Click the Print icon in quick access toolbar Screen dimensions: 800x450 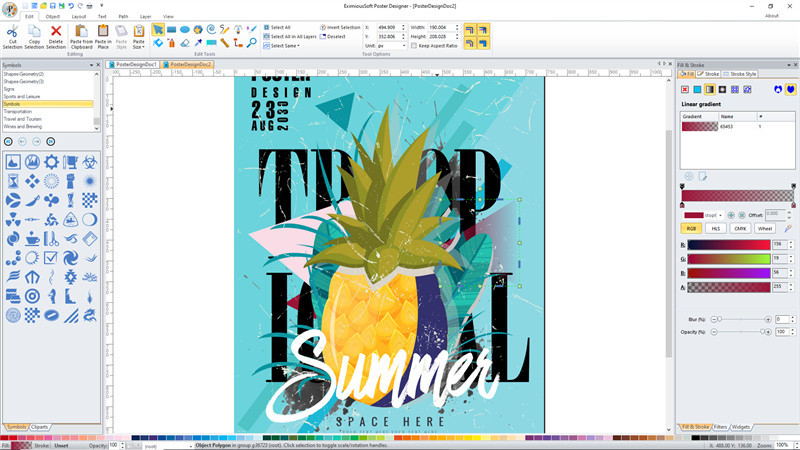coord(89,6)
